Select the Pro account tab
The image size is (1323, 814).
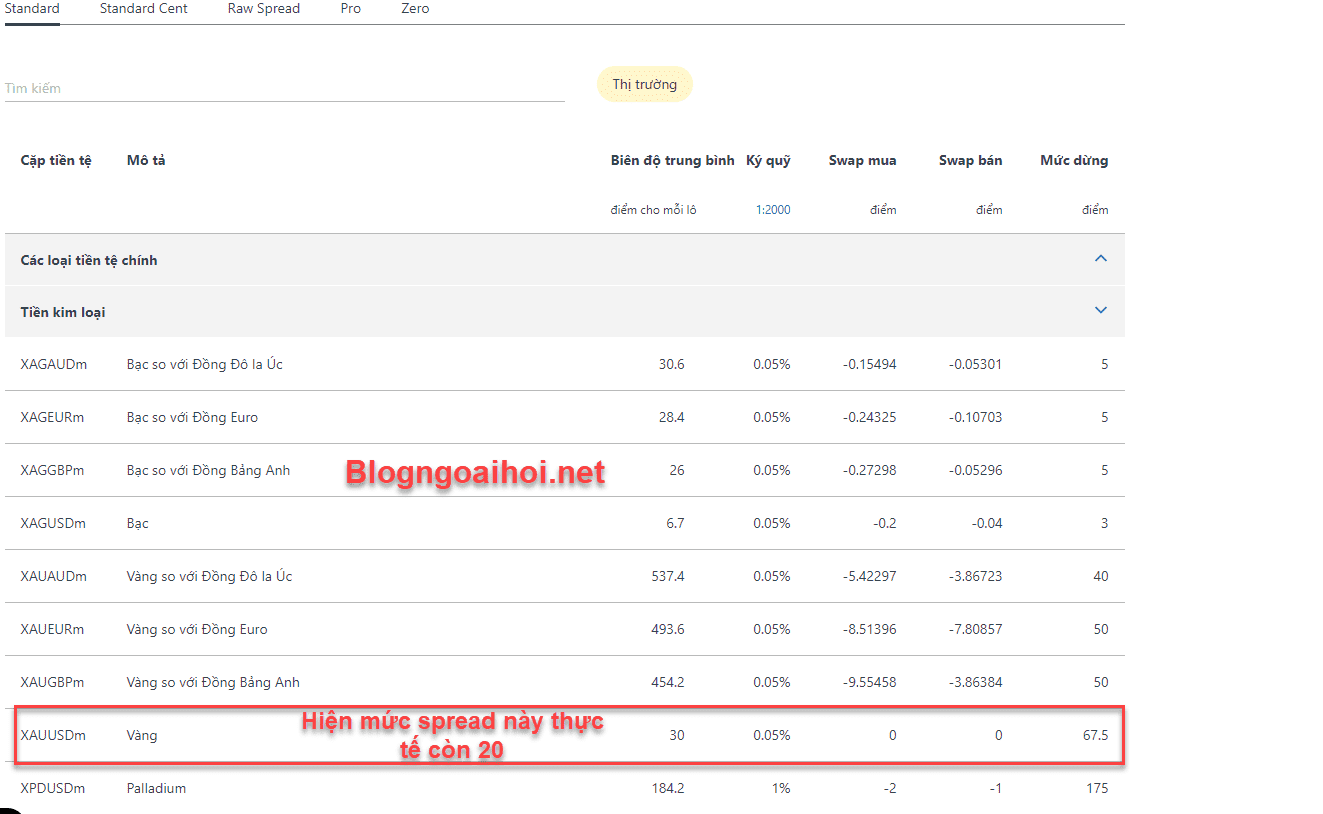pyautogui.click(x=350, y=9)
